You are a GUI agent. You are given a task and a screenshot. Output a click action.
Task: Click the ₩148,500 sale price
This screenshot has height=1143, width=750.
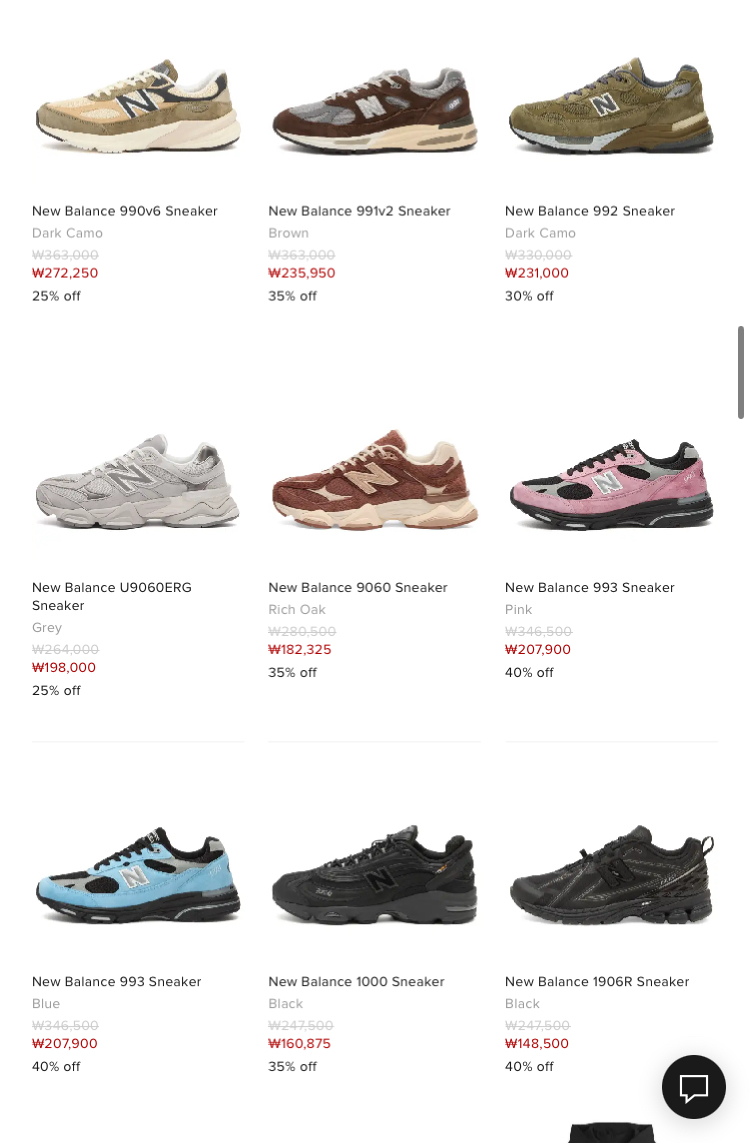pyautogui.click(x=536, y=1043)
